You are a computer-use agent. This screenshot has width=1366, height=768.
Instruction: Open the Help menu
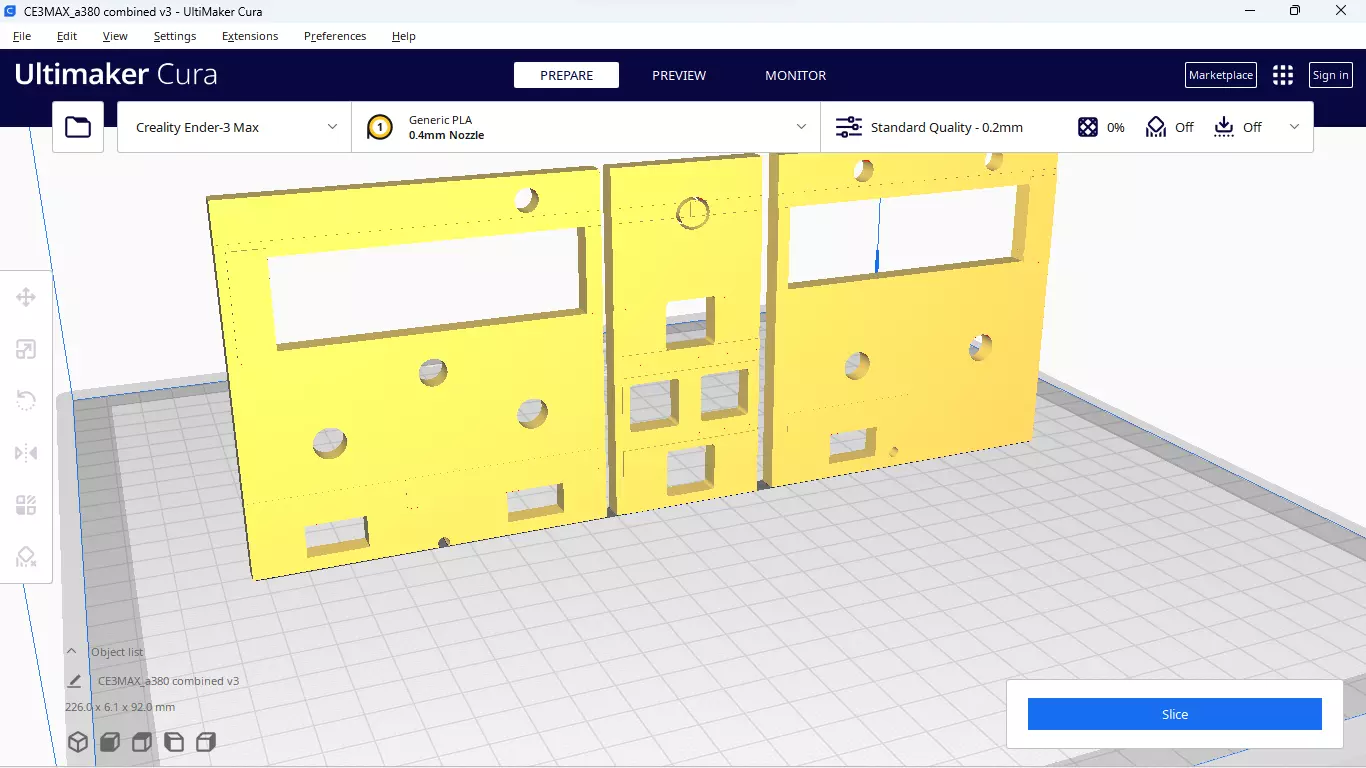(x=404, y=36)
